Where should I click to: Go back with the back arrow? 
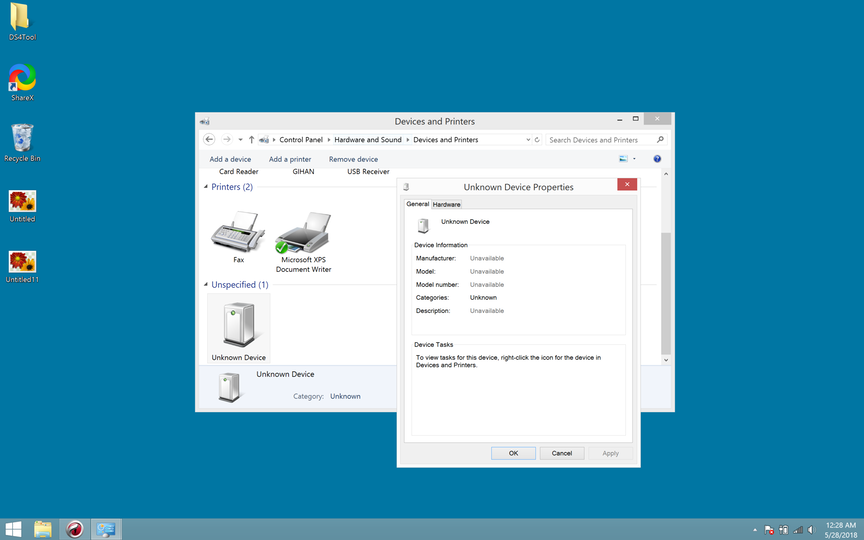pyautogui.click(x=209, y=139)
